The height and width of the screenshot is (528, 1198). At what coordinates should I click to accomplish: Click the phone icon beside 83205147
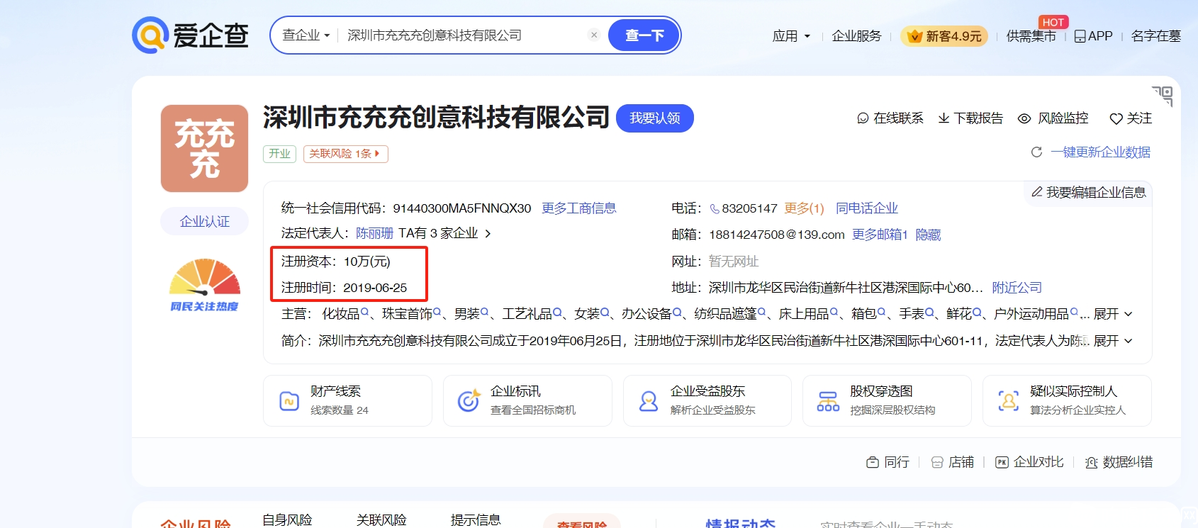pos(714,209)
